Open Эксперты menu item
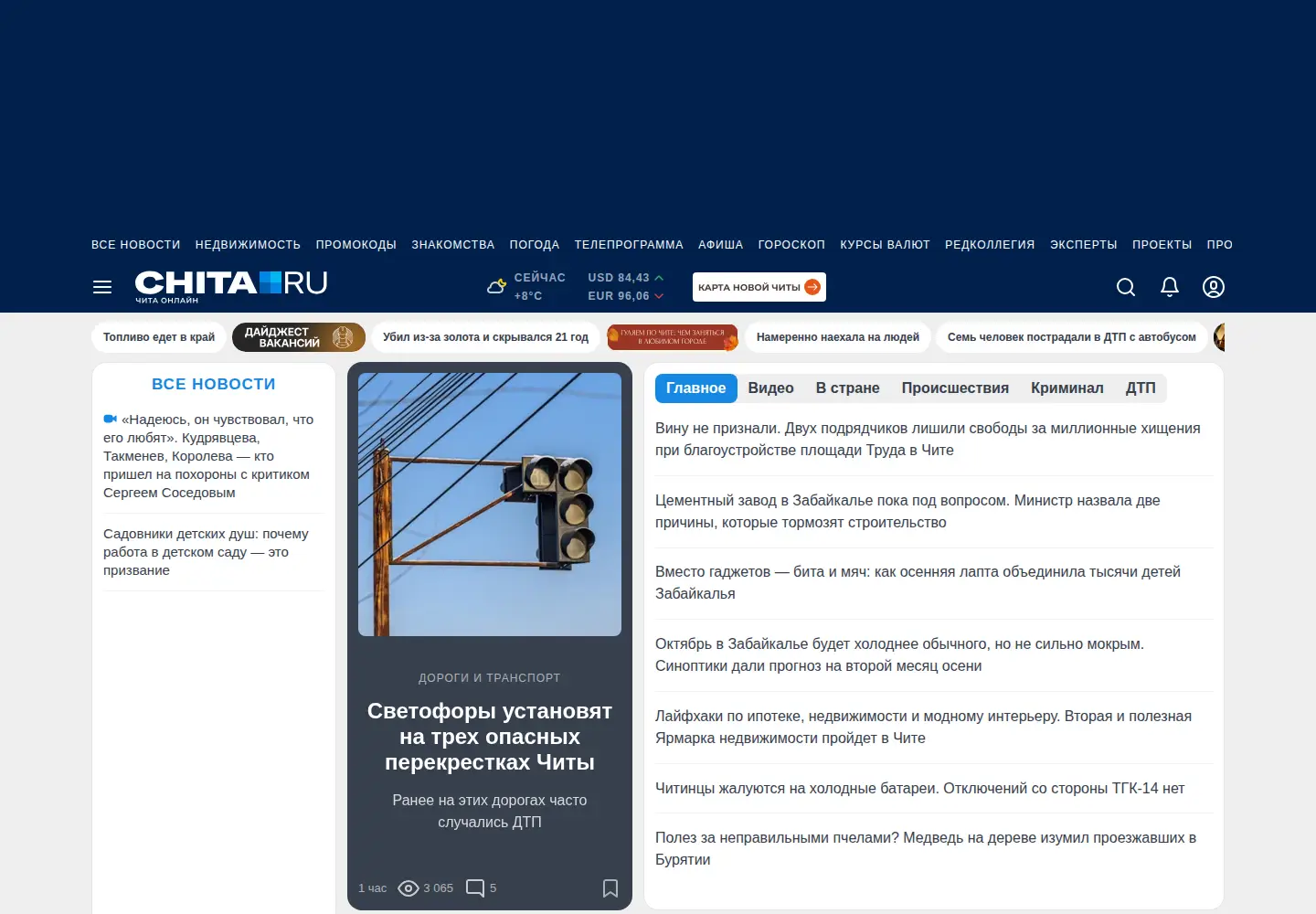 (x=1084, y=245)
